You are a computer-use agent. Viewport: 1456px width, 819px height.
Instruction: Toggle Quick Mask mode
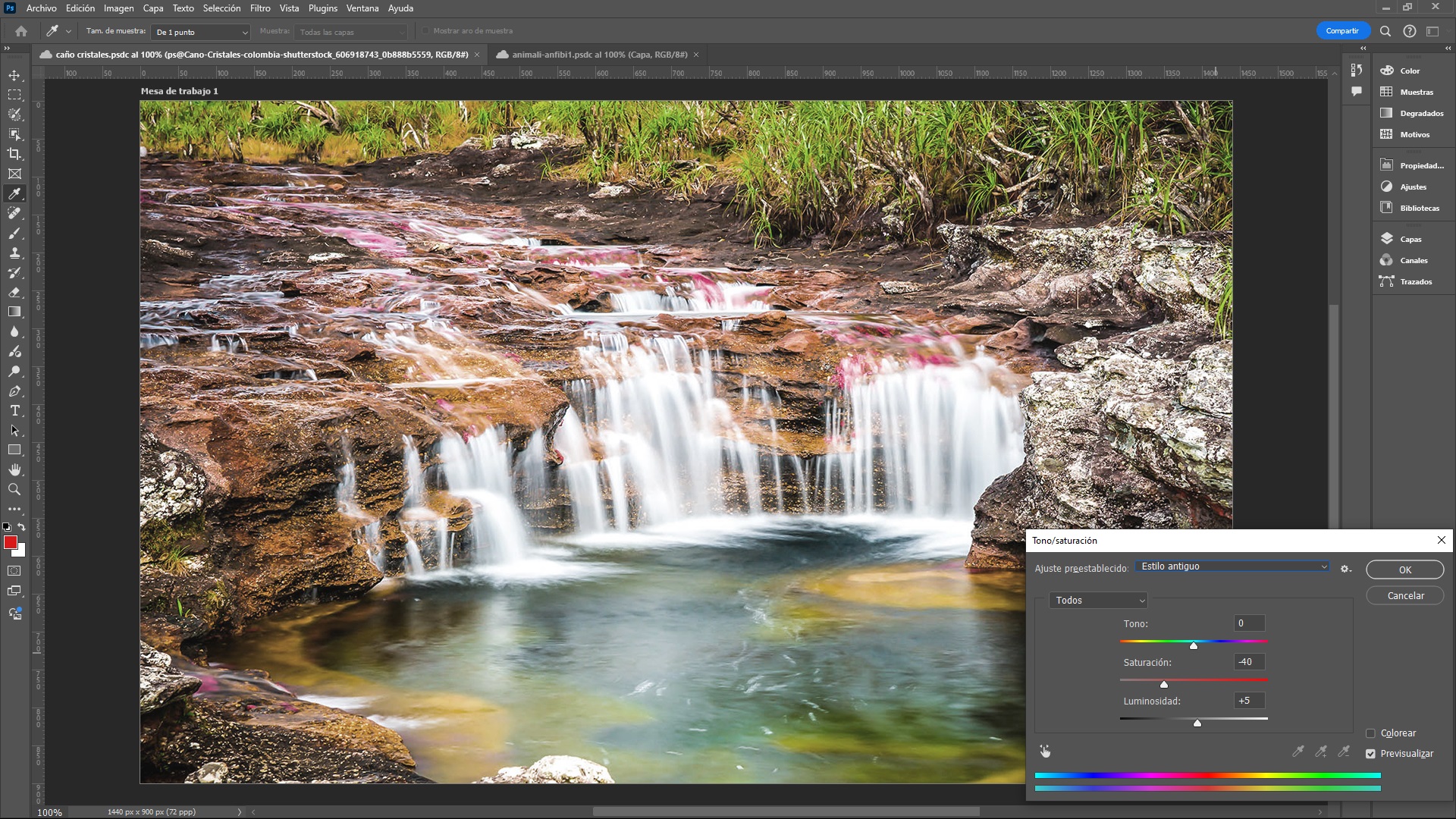pos(14,571)
